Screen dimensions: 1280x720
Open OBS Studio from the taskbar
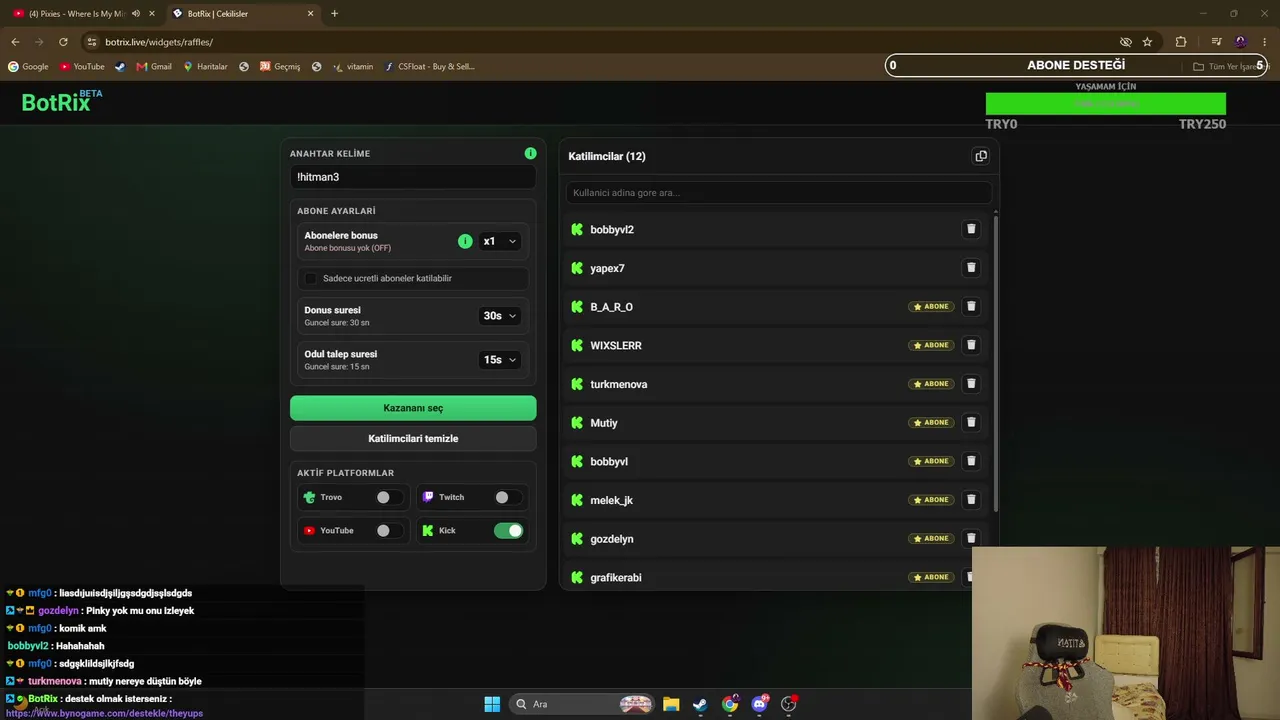pos(789,704)
